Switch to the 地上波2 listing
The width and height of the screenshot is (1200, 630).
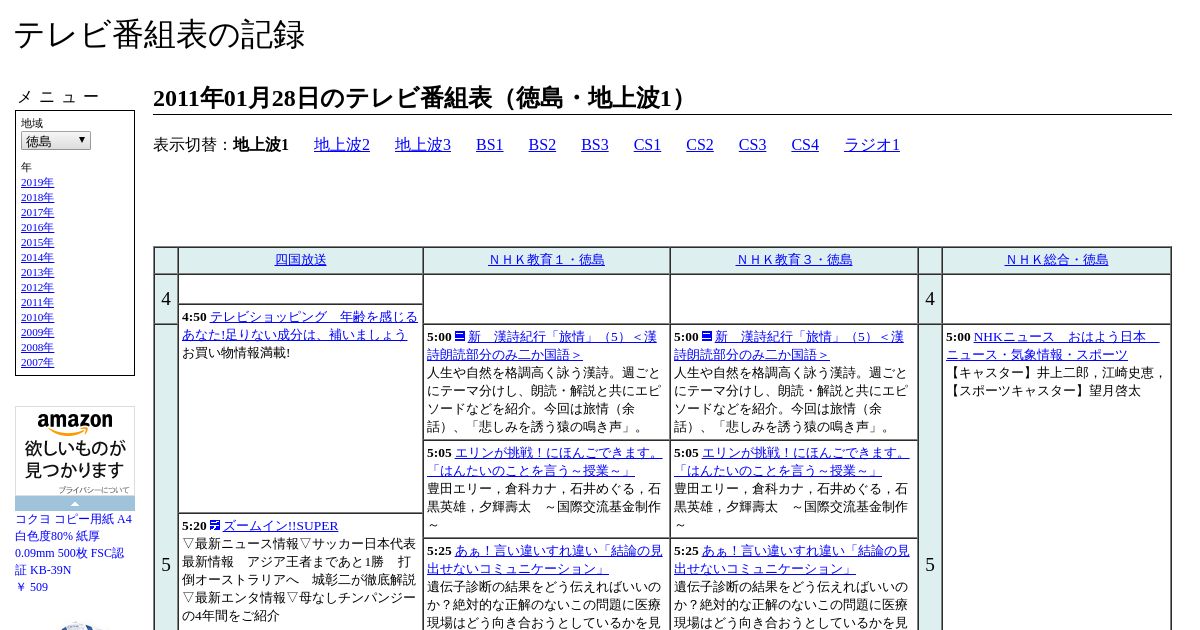tap(342, 145)
